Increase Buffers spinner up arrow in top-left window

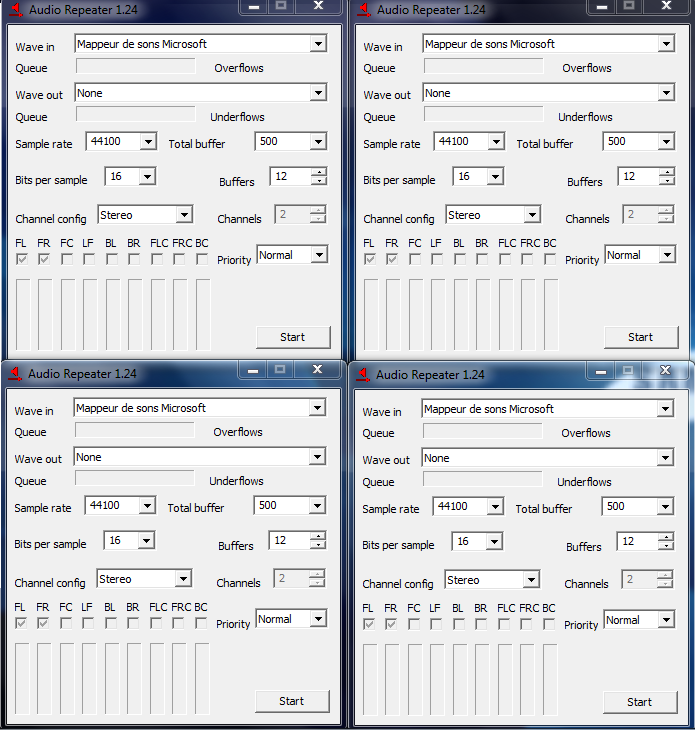[x=319, y=172]
